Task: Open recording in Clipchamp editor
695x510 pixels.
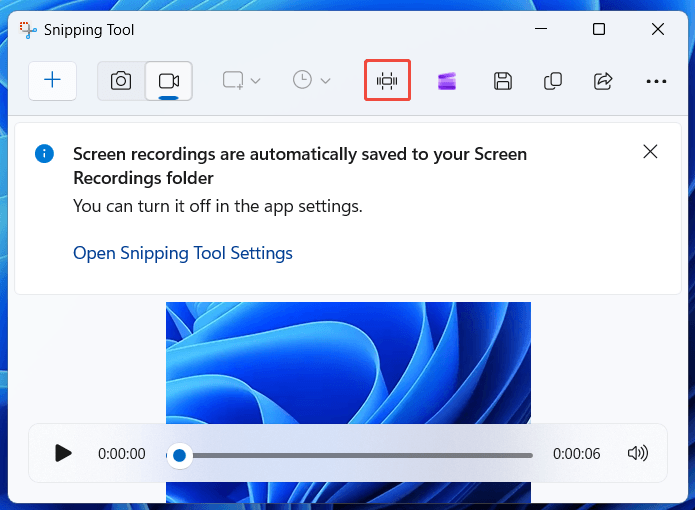Action: coord(447,81)
